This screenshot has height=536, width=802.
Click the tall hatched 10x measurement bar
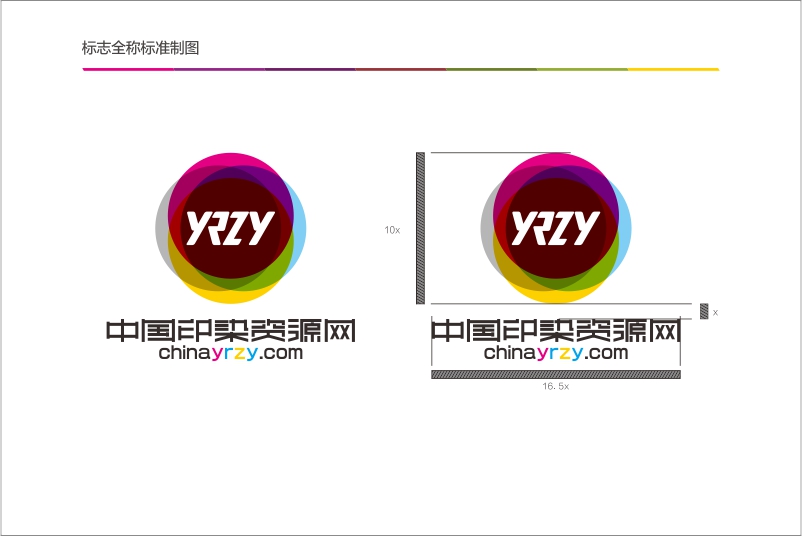tap(420, 228)
